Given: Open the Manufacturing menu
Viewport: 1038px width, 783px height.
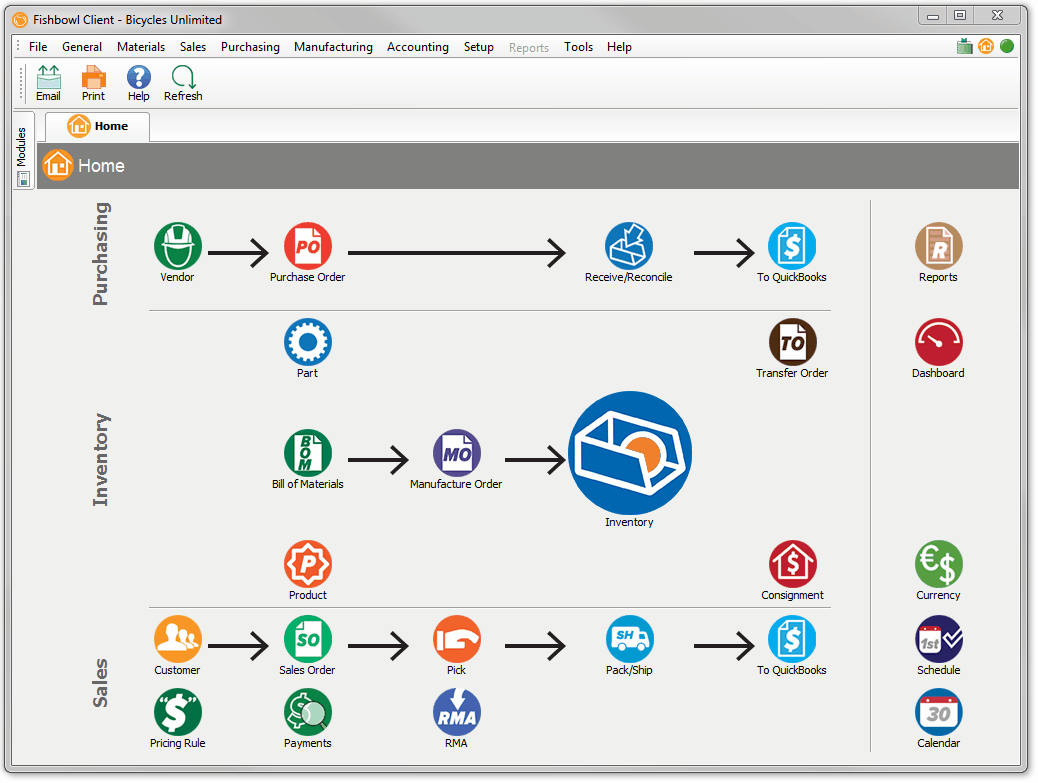Looking at the screenshot, I should coord(333,47).
